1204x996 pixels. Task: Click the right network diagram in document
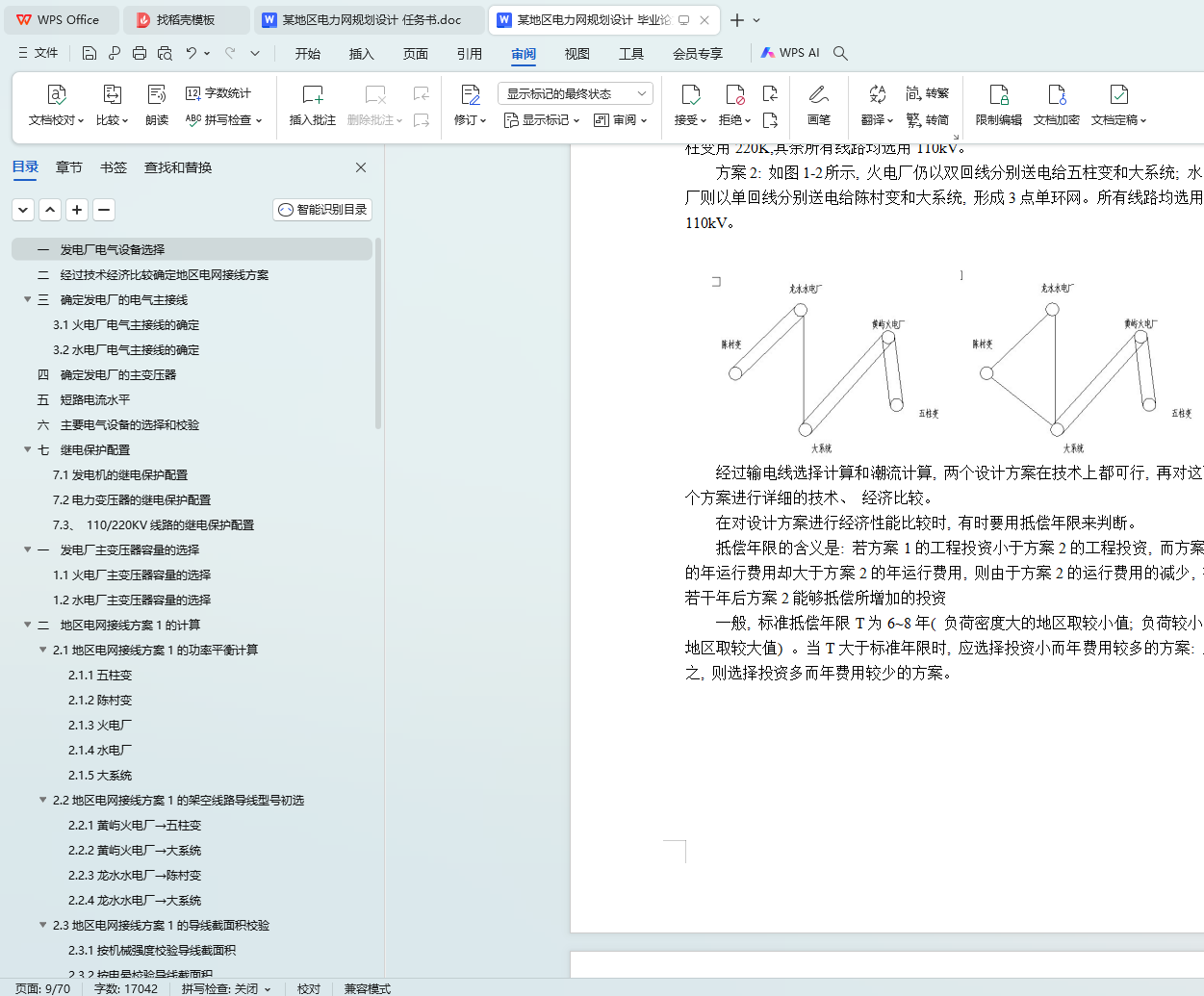click(1083, 367)
